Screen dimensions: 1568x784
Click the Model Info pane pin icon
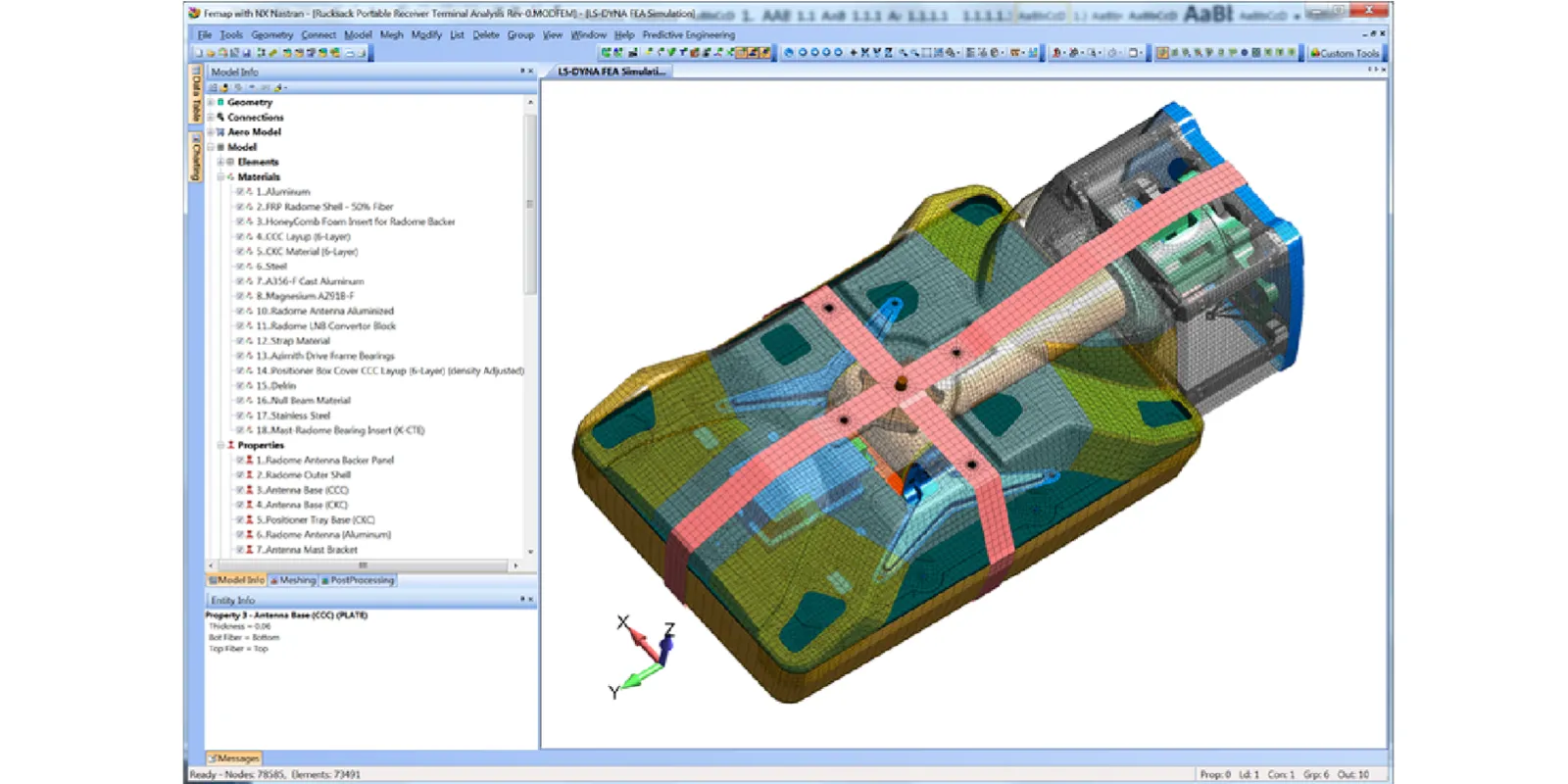[x=522, y=72]
